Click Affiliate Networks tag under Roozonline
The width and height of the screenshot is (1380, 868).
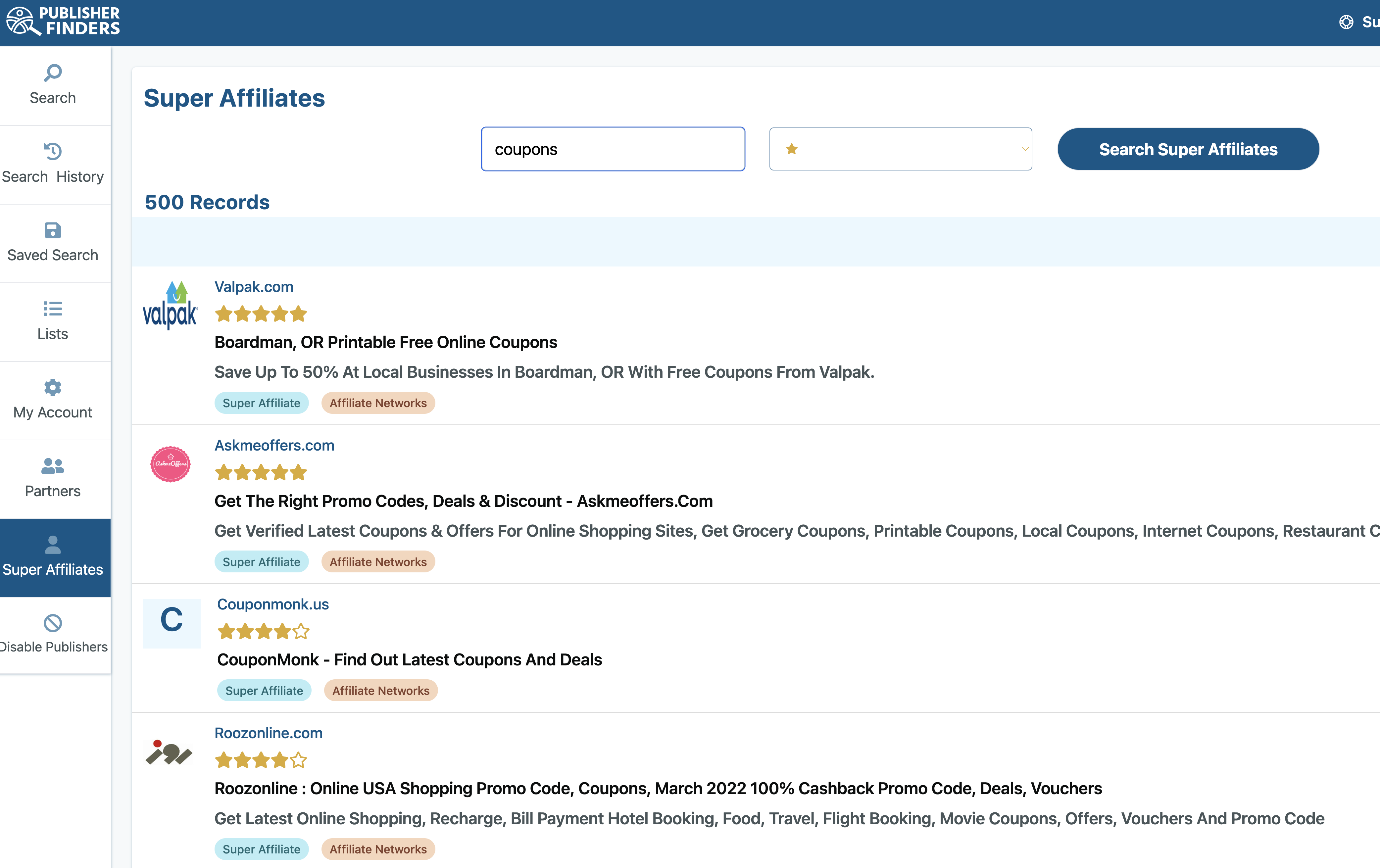378,849
